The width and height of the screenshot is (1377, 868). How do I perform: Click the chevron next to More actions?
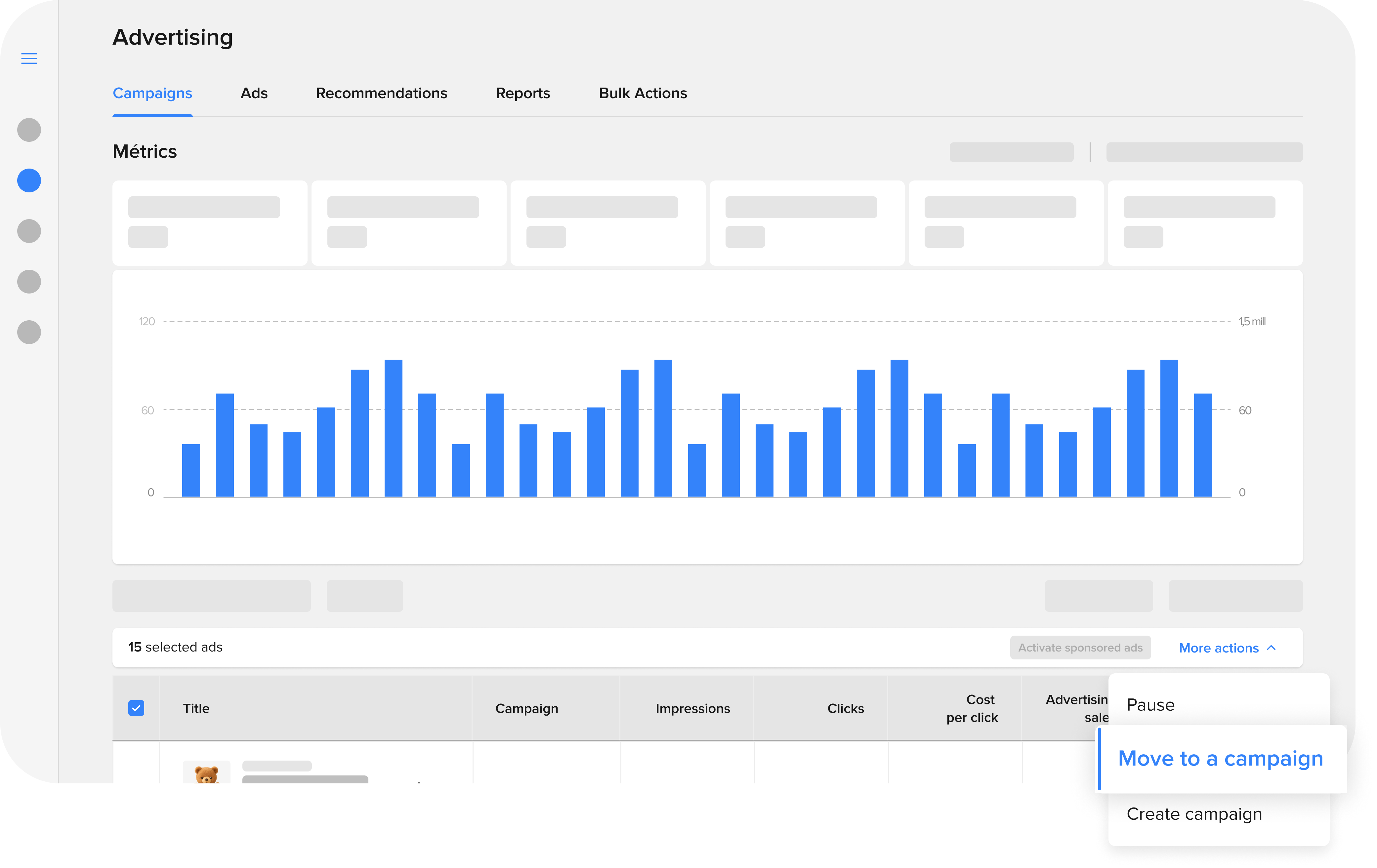tap(1271, 648)
